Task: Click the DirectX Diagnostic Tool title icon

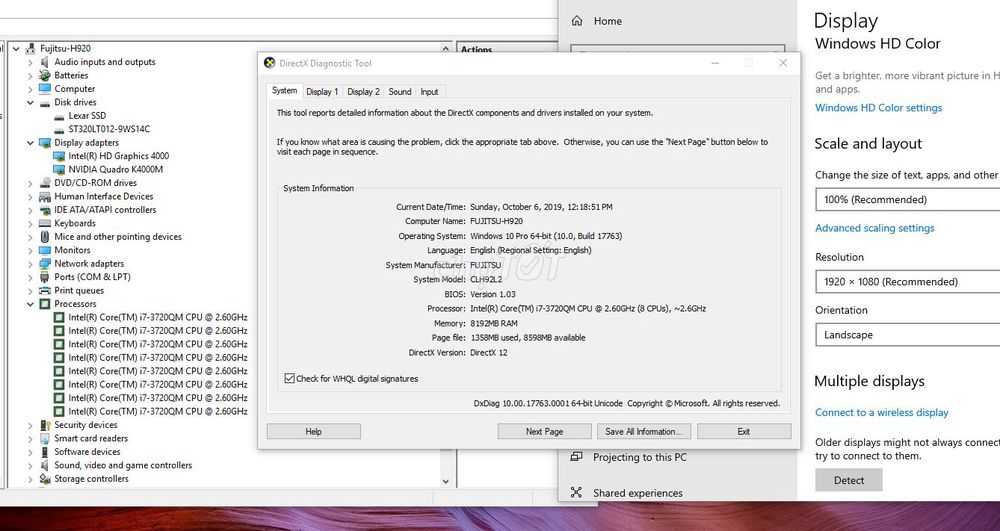Action: 270,62
